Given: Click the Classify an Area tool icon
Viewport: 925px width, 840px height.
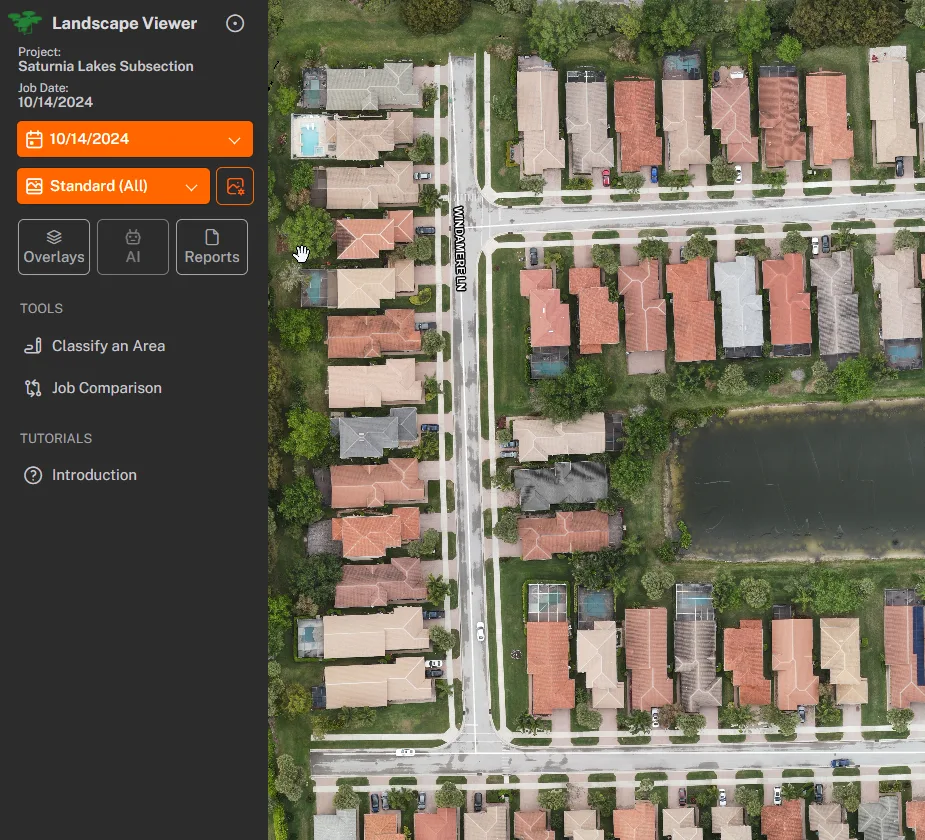Looking at the screenshot, I should [33, 346].
